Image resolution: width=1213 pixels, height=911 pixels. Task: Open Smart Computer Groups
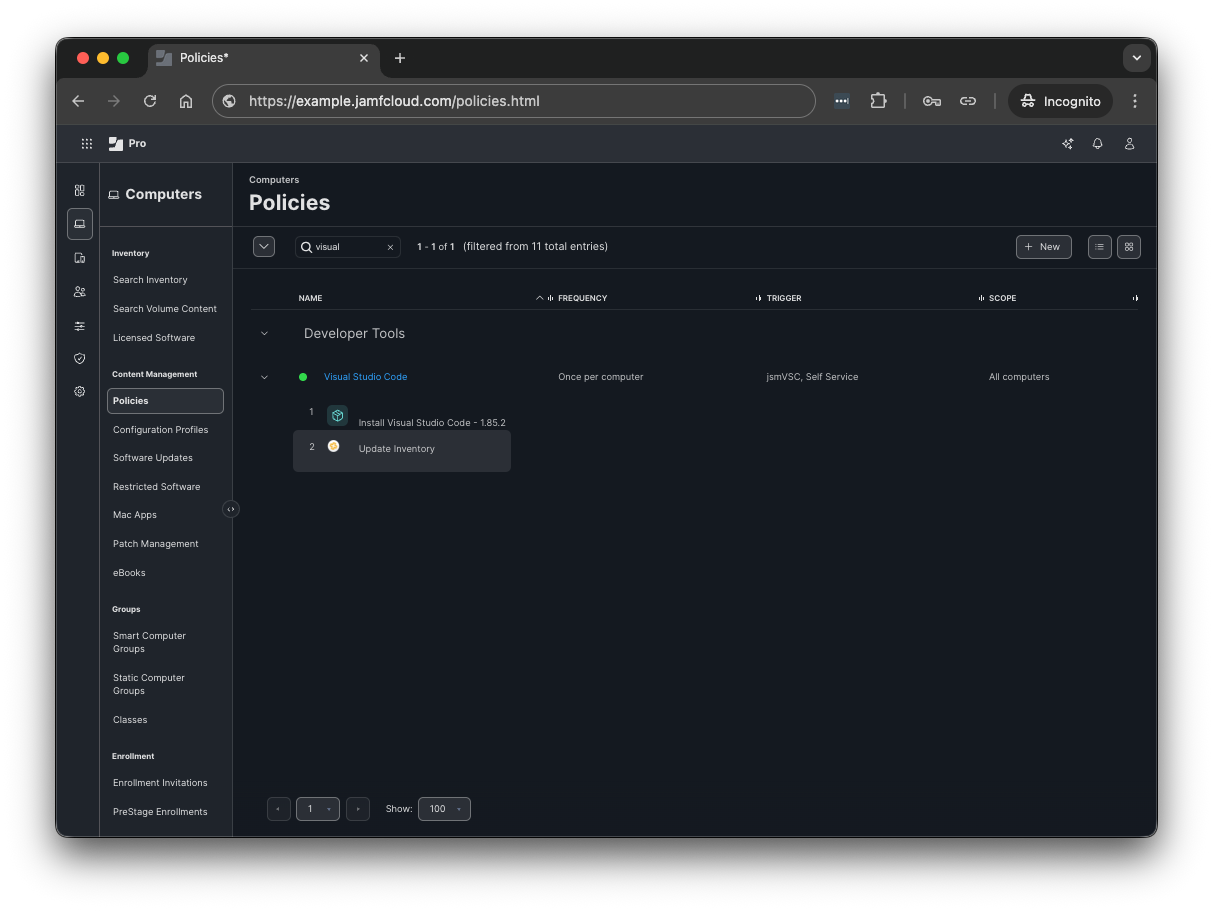pyautogui.click(x=150, y=642)
